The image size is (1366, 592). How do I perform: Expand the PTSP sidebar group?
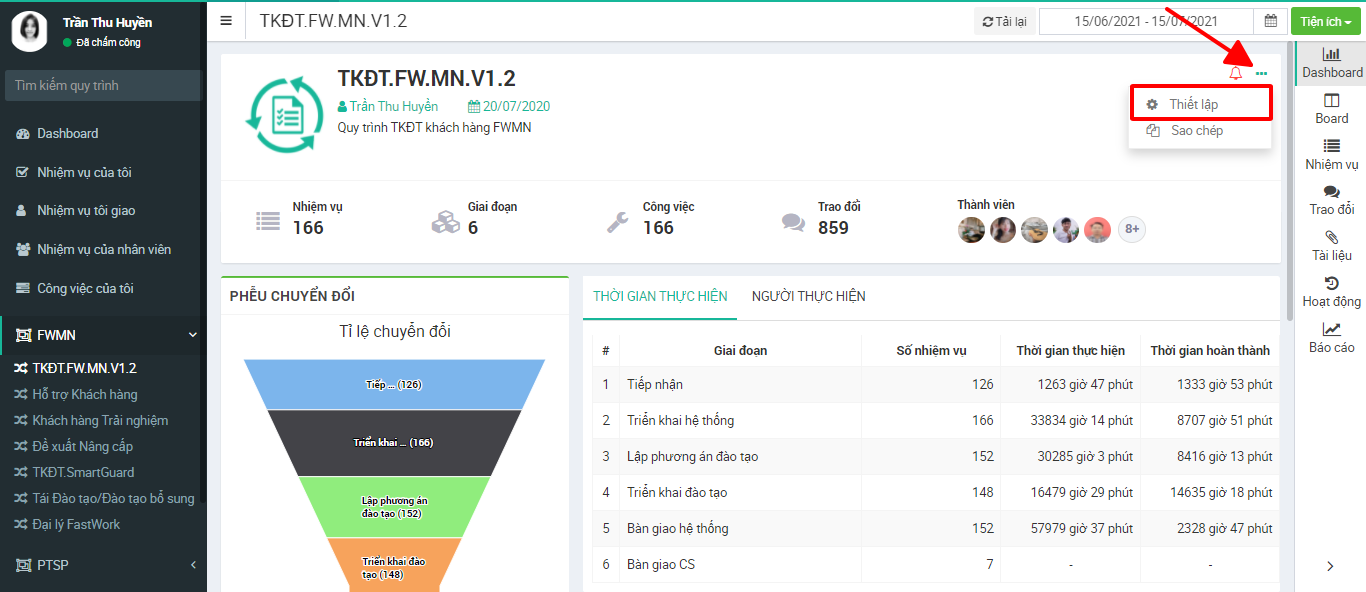(193, 565)
